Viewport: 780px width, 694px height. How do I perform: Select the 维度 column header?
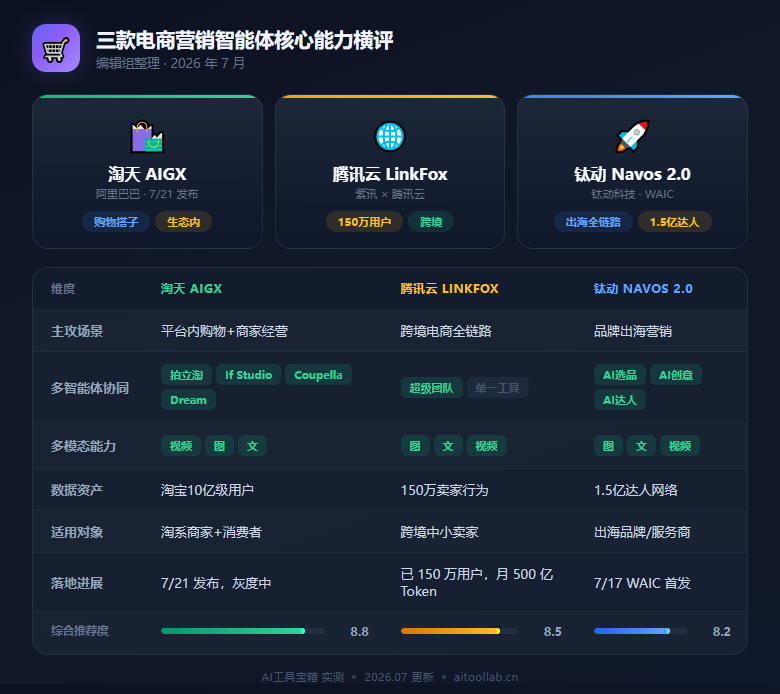[x=63, y=289]
